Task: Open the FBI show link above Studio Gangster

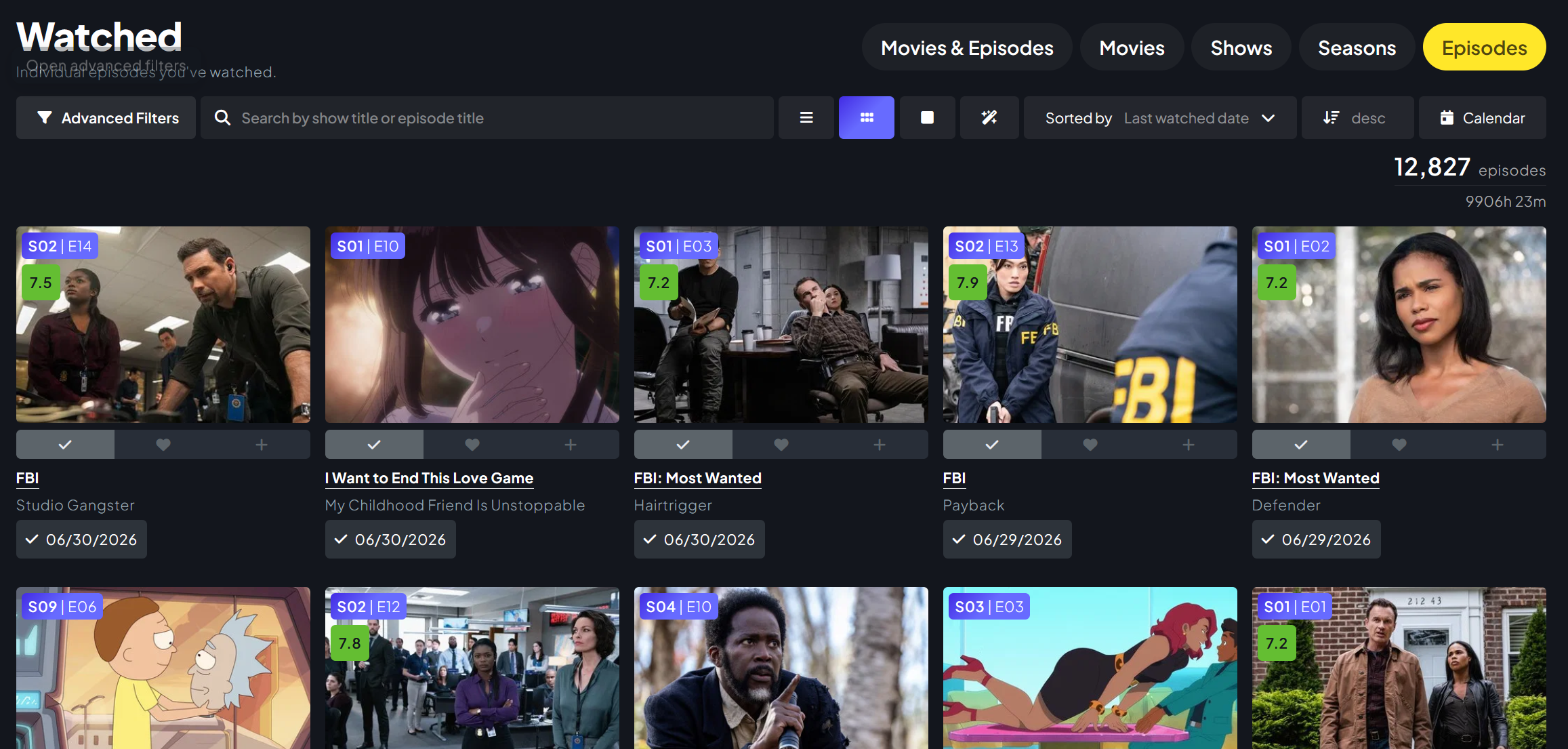Action: [28, 479]
